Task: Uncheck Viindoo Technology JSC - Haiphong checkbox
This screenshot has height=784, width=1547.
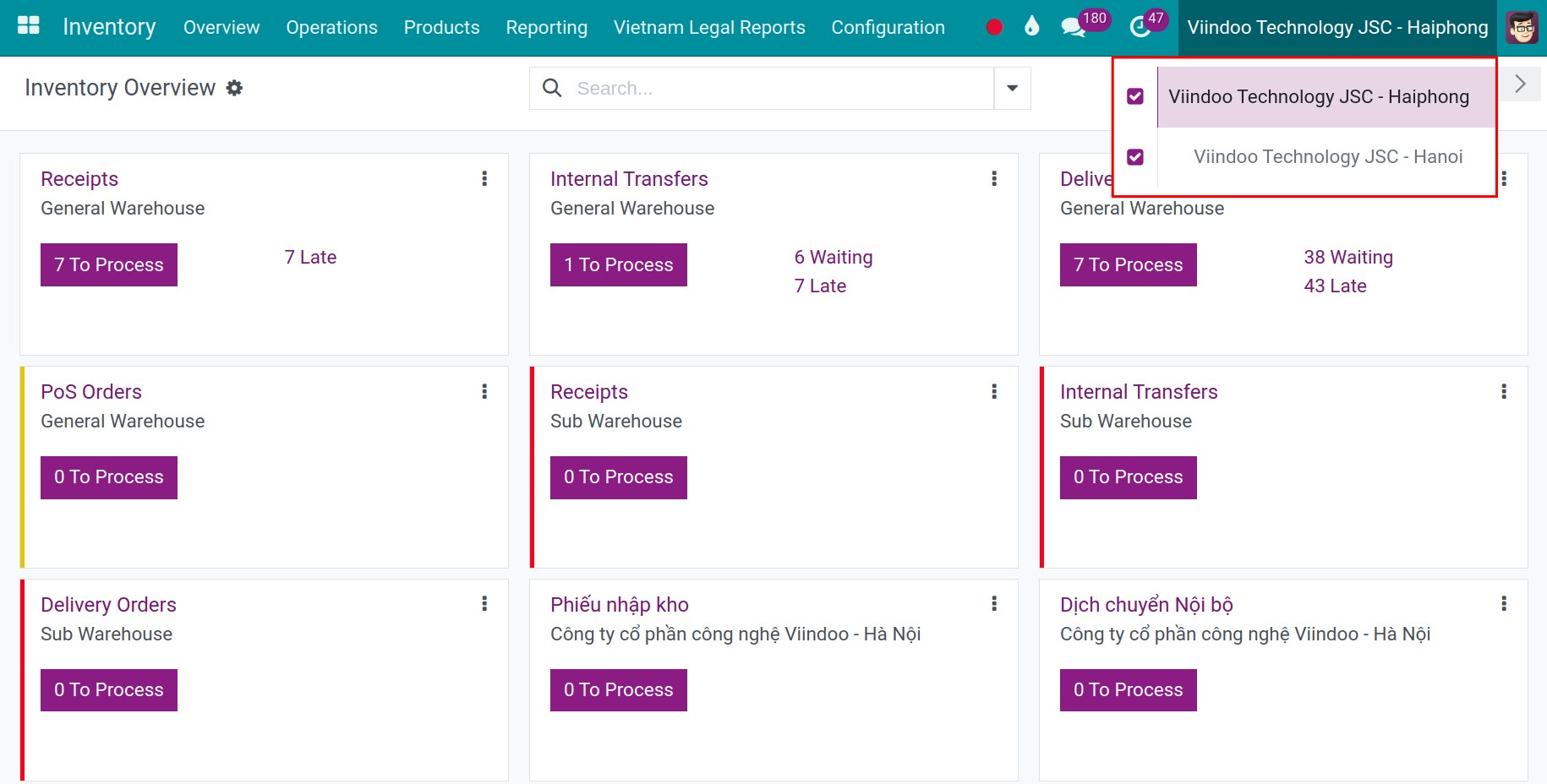Action: 1135,96
